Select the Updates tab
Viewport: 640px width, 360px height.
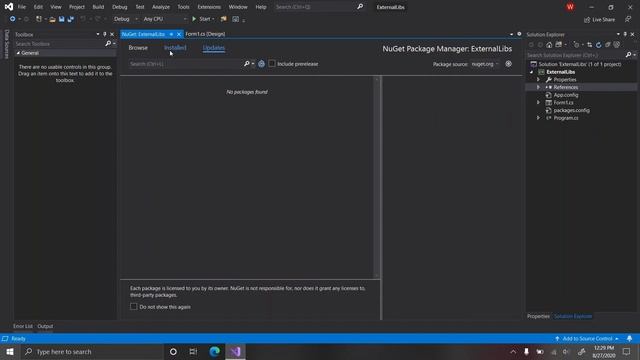point(214,48)
